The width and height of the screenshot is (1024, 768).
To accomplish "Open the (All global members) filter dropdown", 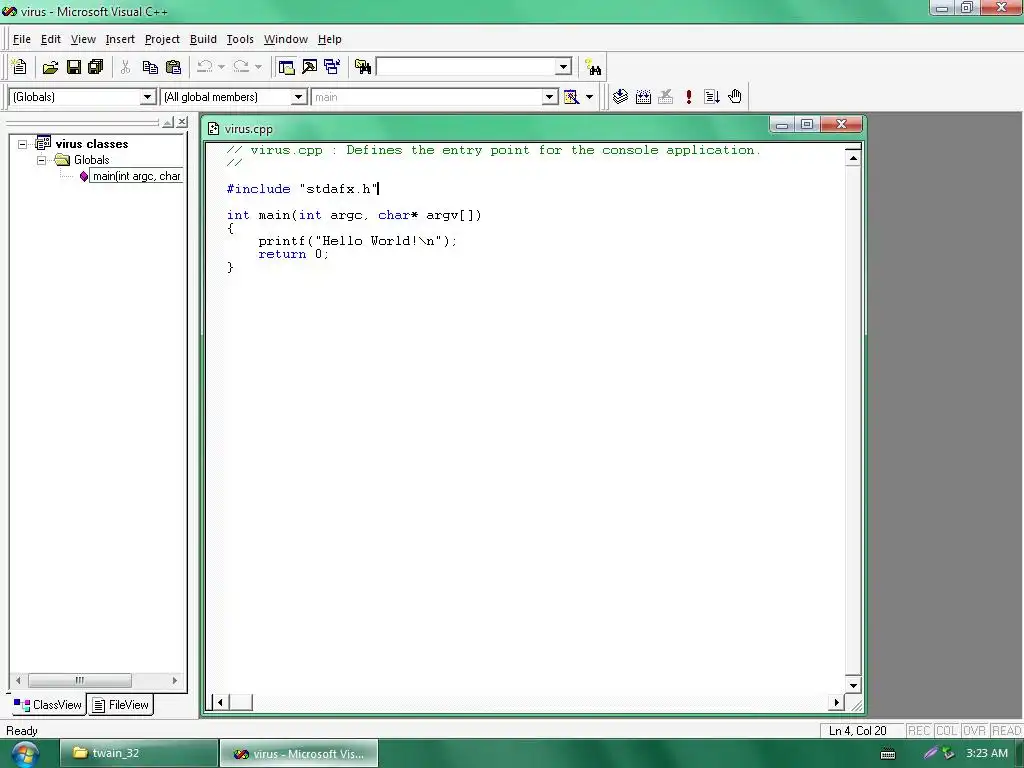I will tap(298, 97).
